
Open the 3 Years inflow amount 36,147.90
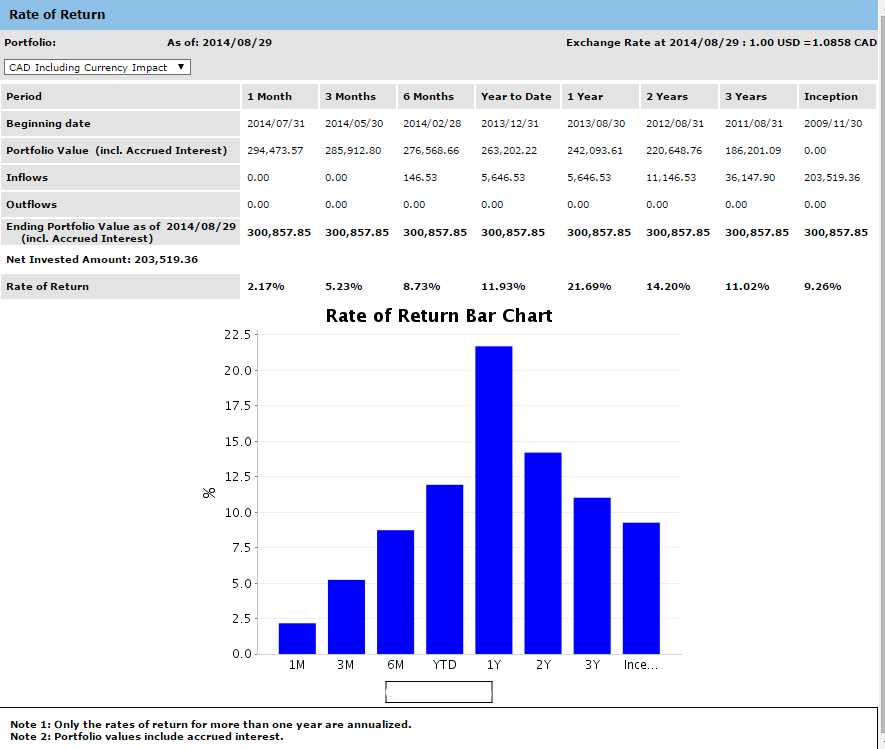[750, 178]
